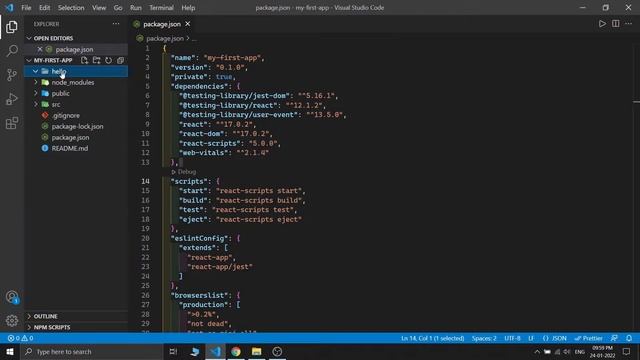Open the Selection menu
This screenshot has width=640, height=360.
click(x=71, y=8)
